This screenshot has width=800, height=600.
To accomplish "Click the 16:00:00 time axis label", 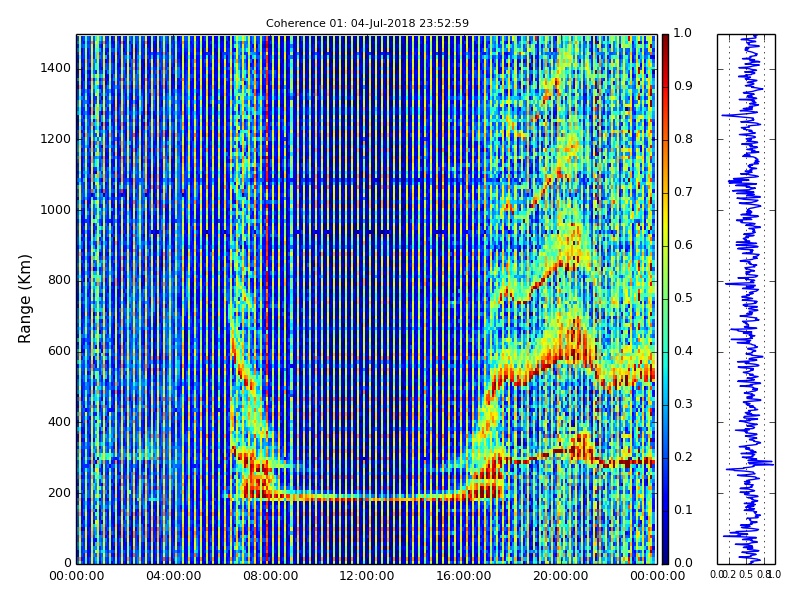I will 464,576.
